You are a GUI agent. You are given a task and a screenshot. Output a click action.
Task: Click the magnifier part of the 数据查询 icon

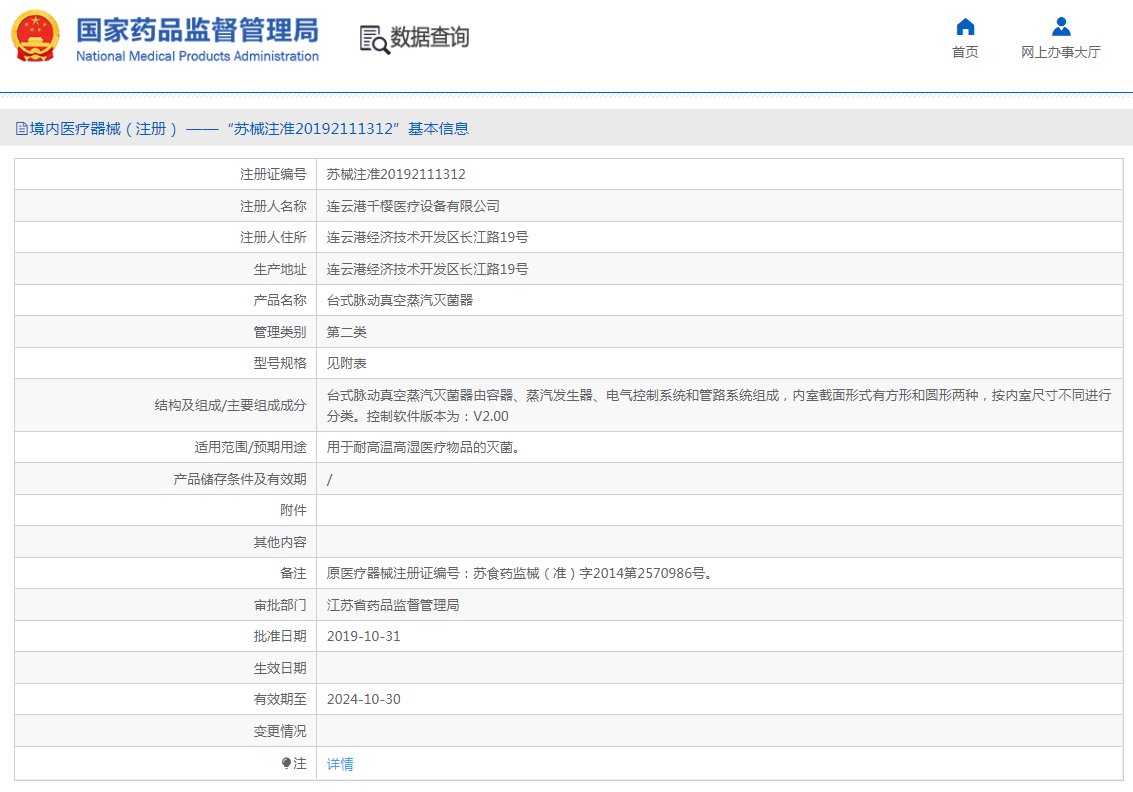378,45
